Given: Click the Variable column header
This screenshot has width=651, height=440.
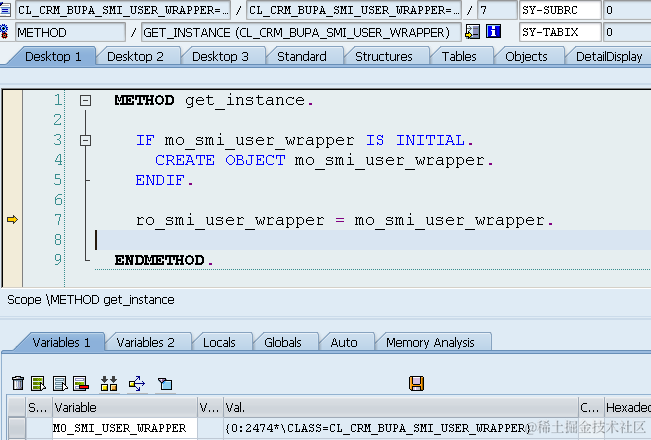Looking at the screenshot, I should pos(125,408).
